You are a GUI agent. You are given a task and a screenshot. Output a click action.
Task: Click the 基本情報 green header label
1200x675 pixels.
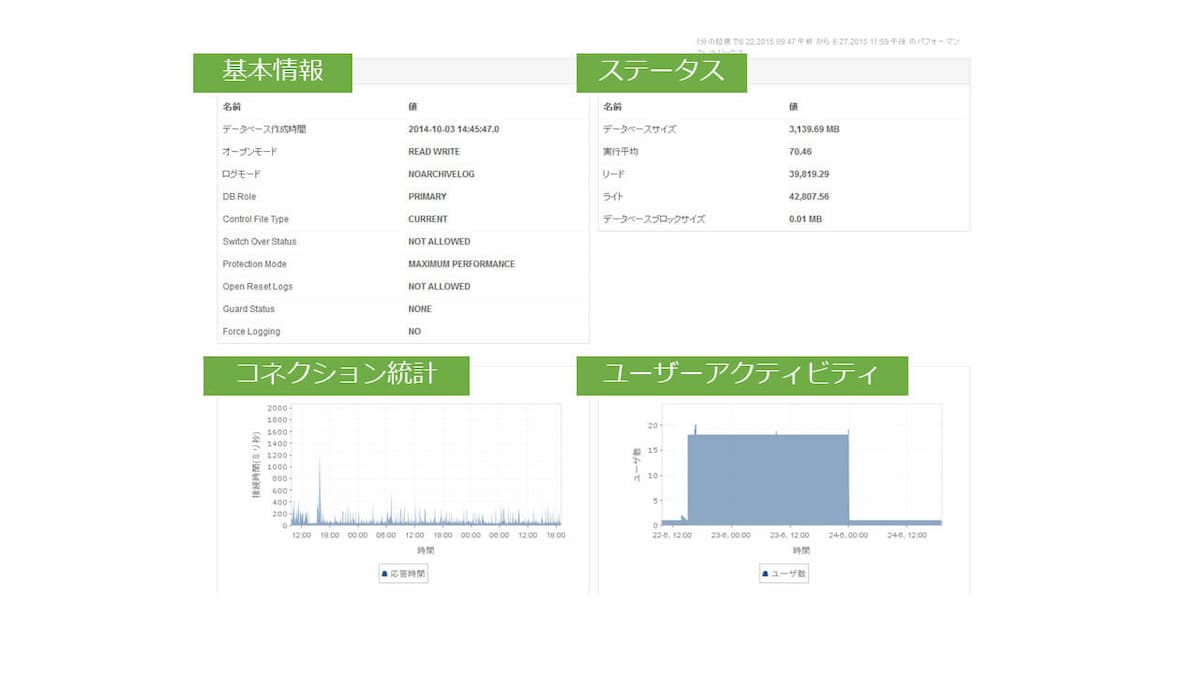[273, 71]
